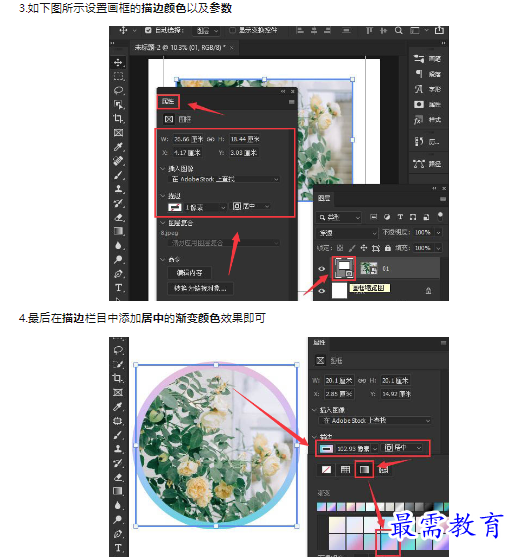Enable the Show Transform Controls checkbox
Viewport: 512px width, 557px height.
(x=232, y=31)
